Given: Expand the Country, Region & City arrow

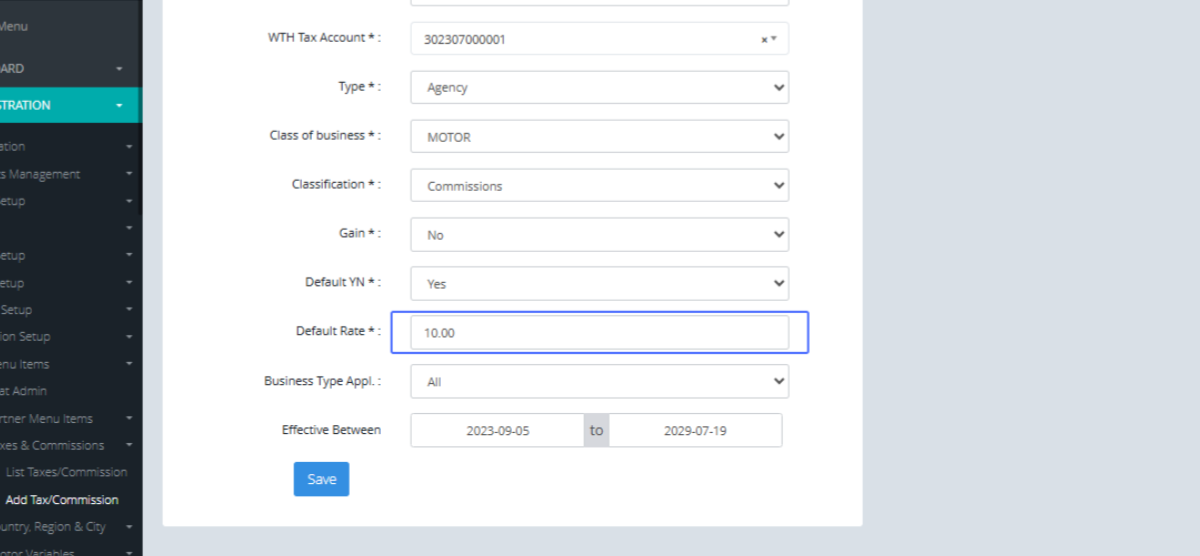Looking at the screenshot, I should pos(129,527).
